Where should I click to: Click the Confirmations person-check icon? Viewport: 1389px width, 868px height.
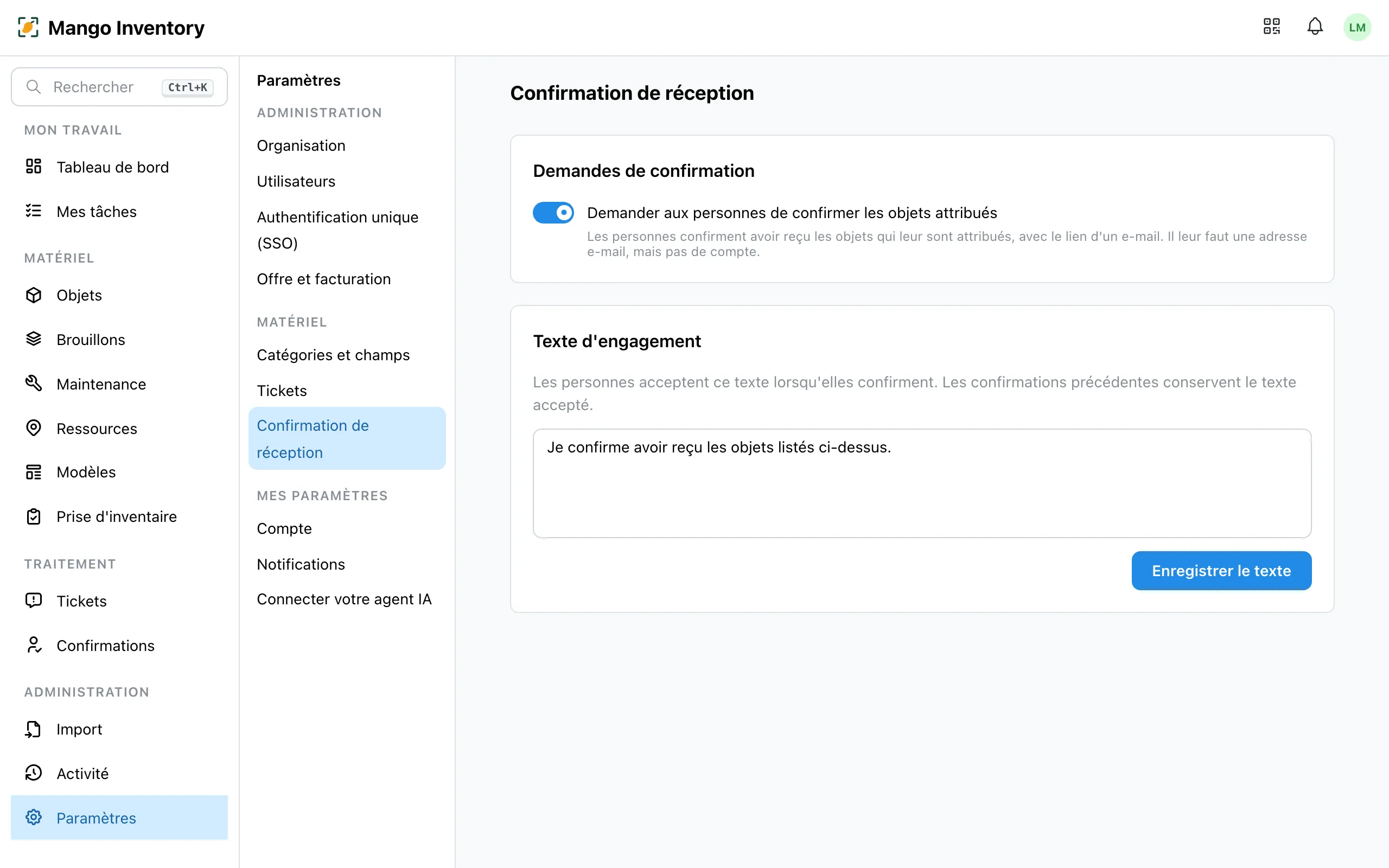click(34, 645)
